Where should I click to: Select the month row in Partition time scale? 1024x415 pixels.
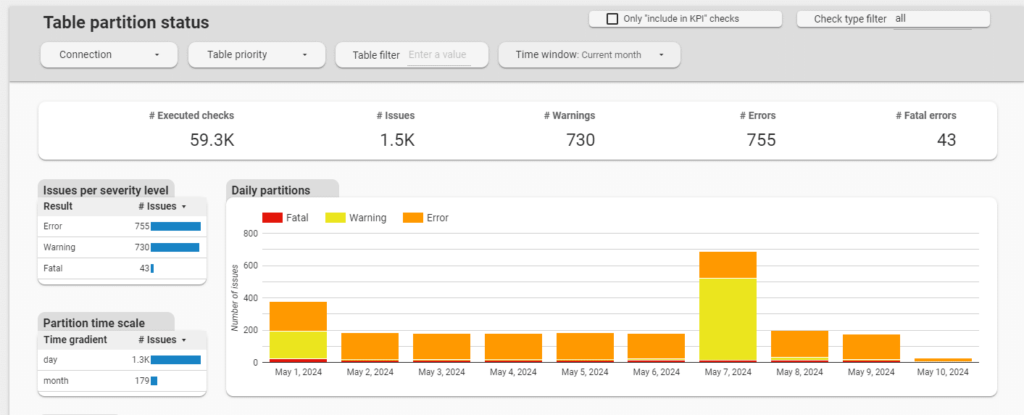pos(122,380)
